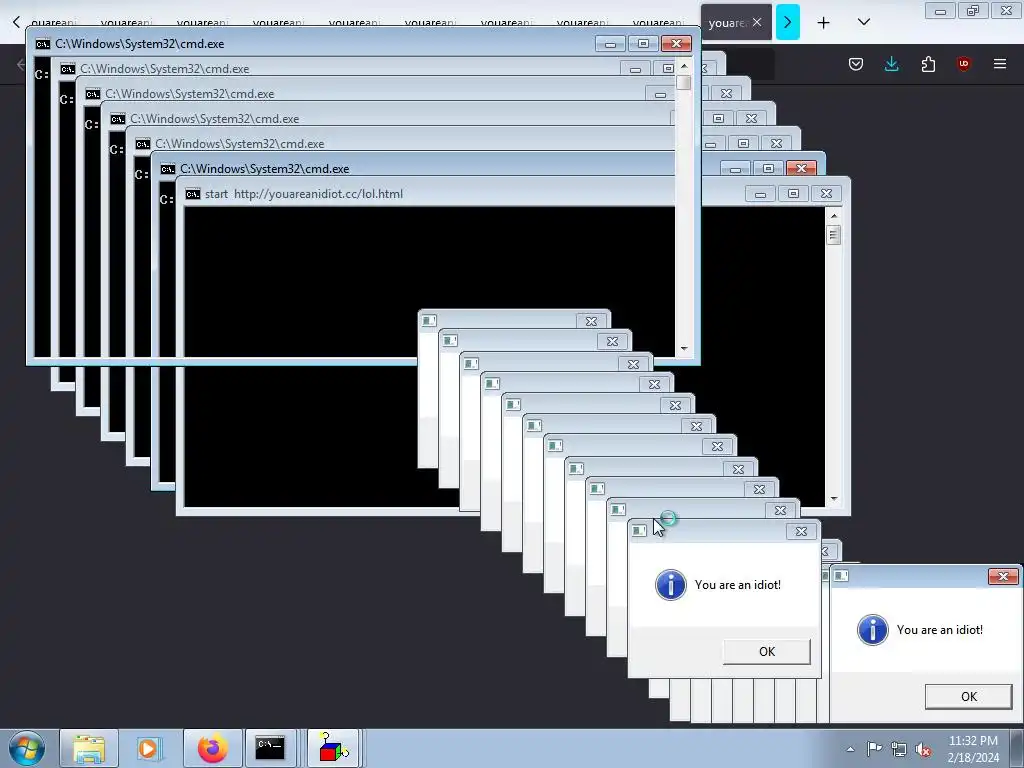
Task: Click the scroll-tabs-left arrow in Firefox
Action: point(16,22)
